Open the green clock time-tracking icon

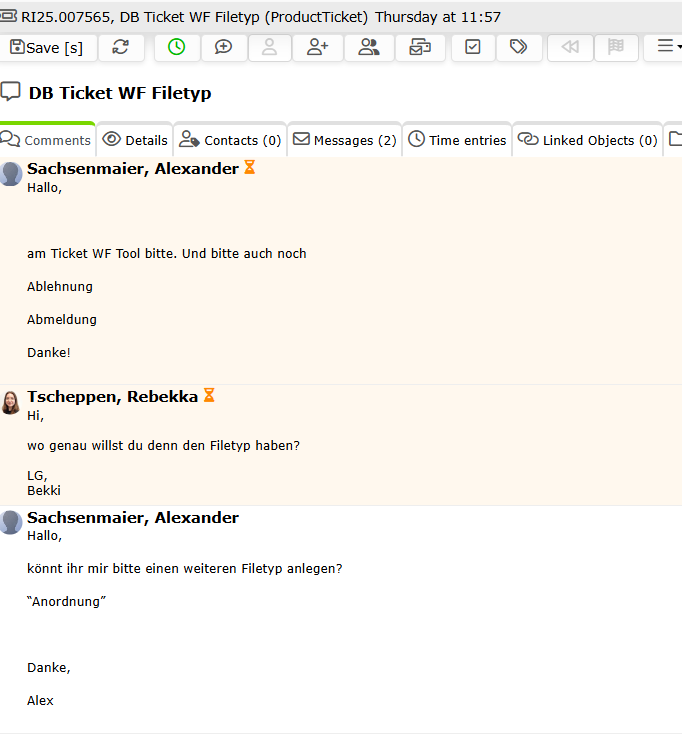click(177, 47)
